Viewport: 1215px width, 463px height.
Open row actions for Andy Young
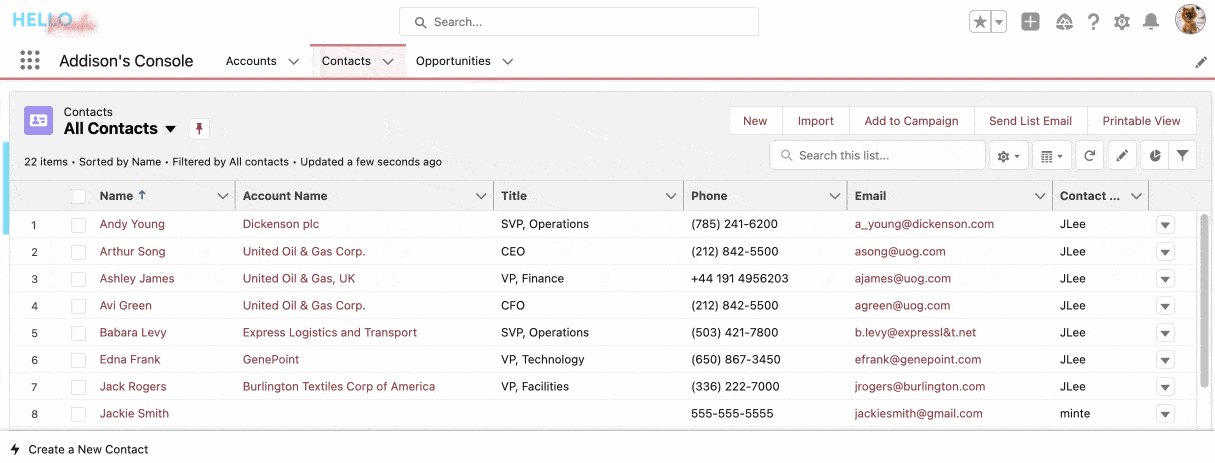point(1165,225)
